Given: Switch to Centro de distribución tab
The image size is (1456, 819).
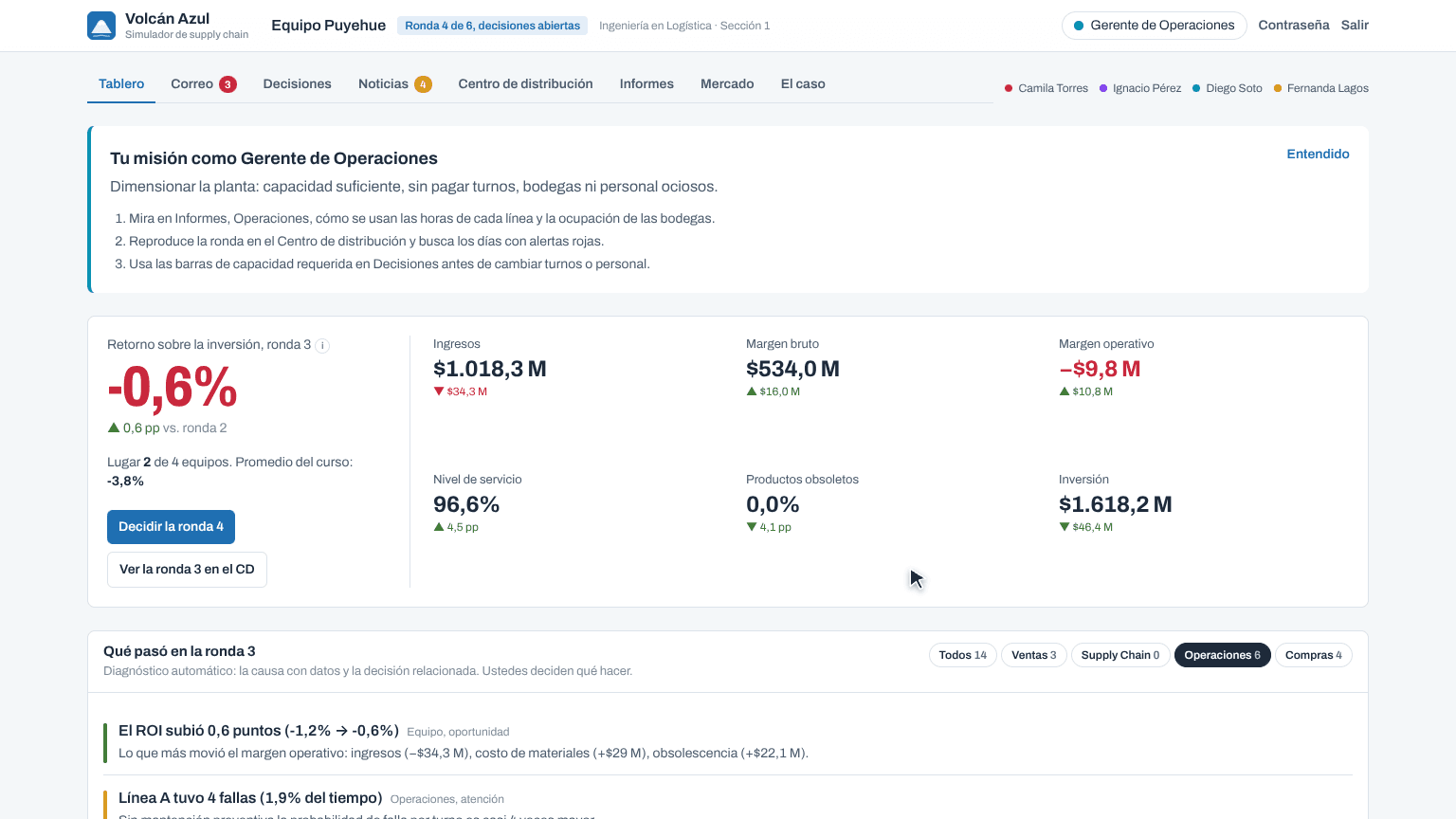Looking at the screenshot, I should coord(526,84).
